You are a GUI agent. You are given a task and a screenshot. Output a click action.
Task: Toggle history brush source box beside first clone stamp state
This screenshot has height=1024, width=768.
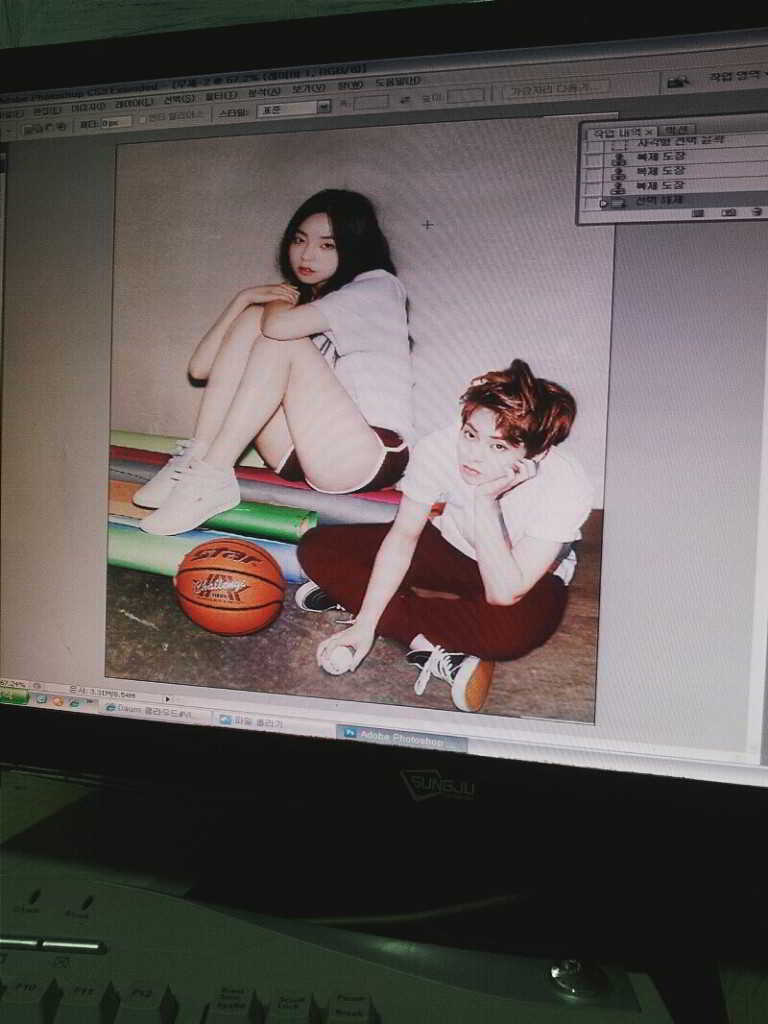pos(594,158)
